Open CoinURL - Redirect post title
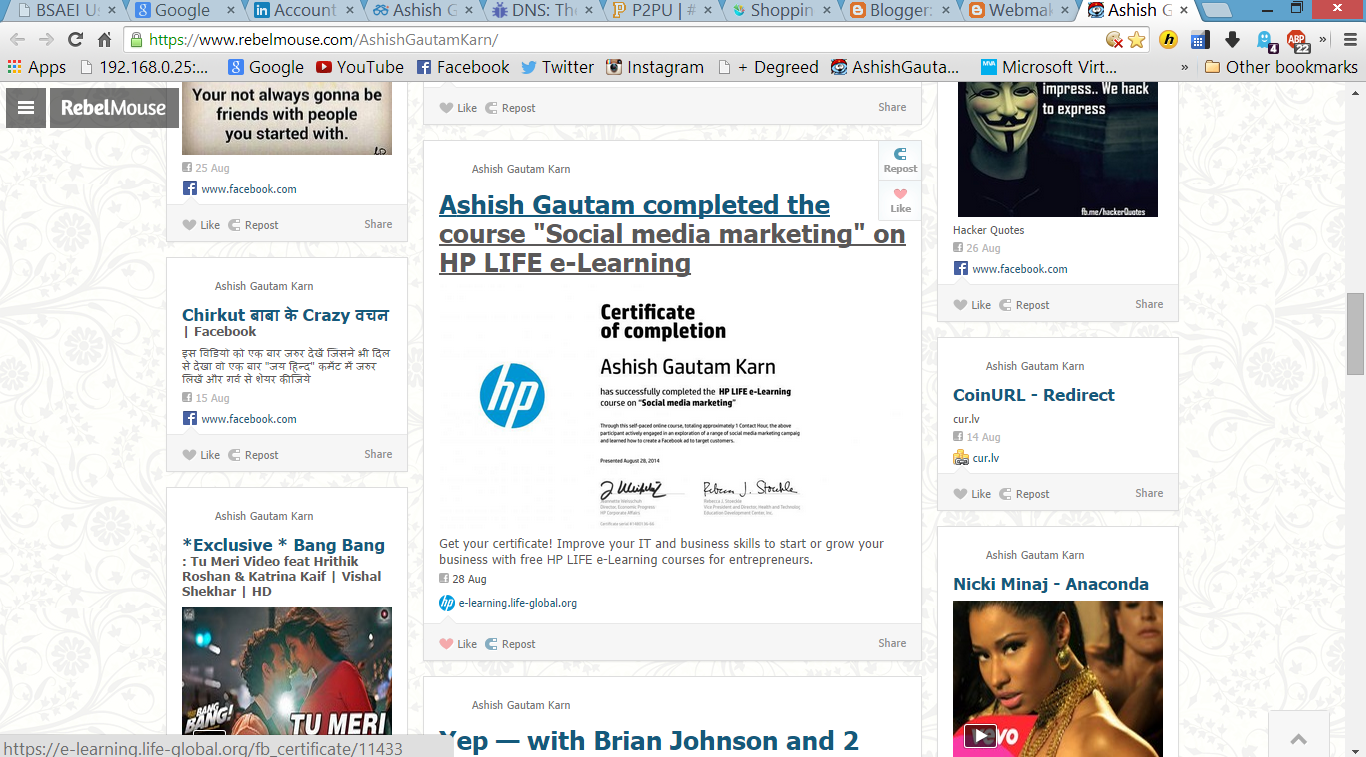The height and width of the screenshot is (757, 1366). pyautogui.click(x=1034, y=395)
